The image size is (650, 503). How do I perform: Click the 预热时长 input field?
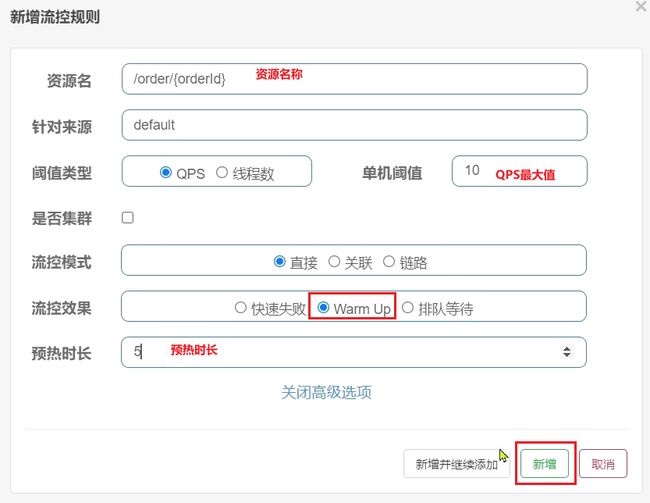(354, 352)
